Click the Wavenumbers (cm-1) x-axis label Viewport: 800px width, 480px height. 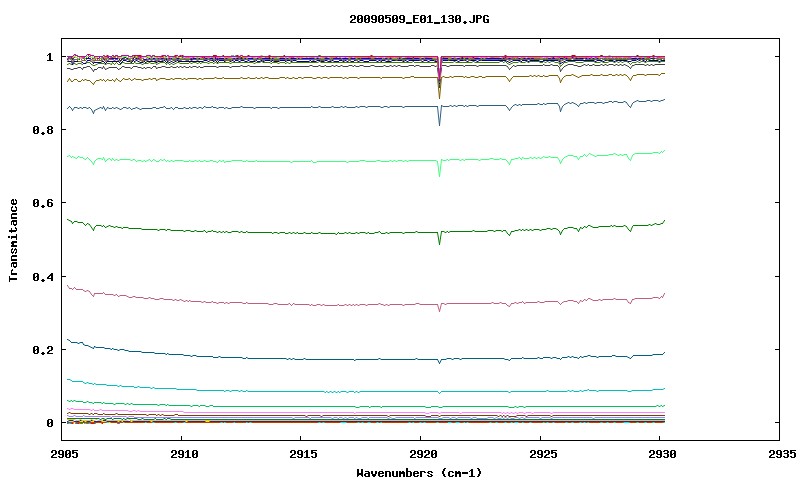[x=419, y=473]
